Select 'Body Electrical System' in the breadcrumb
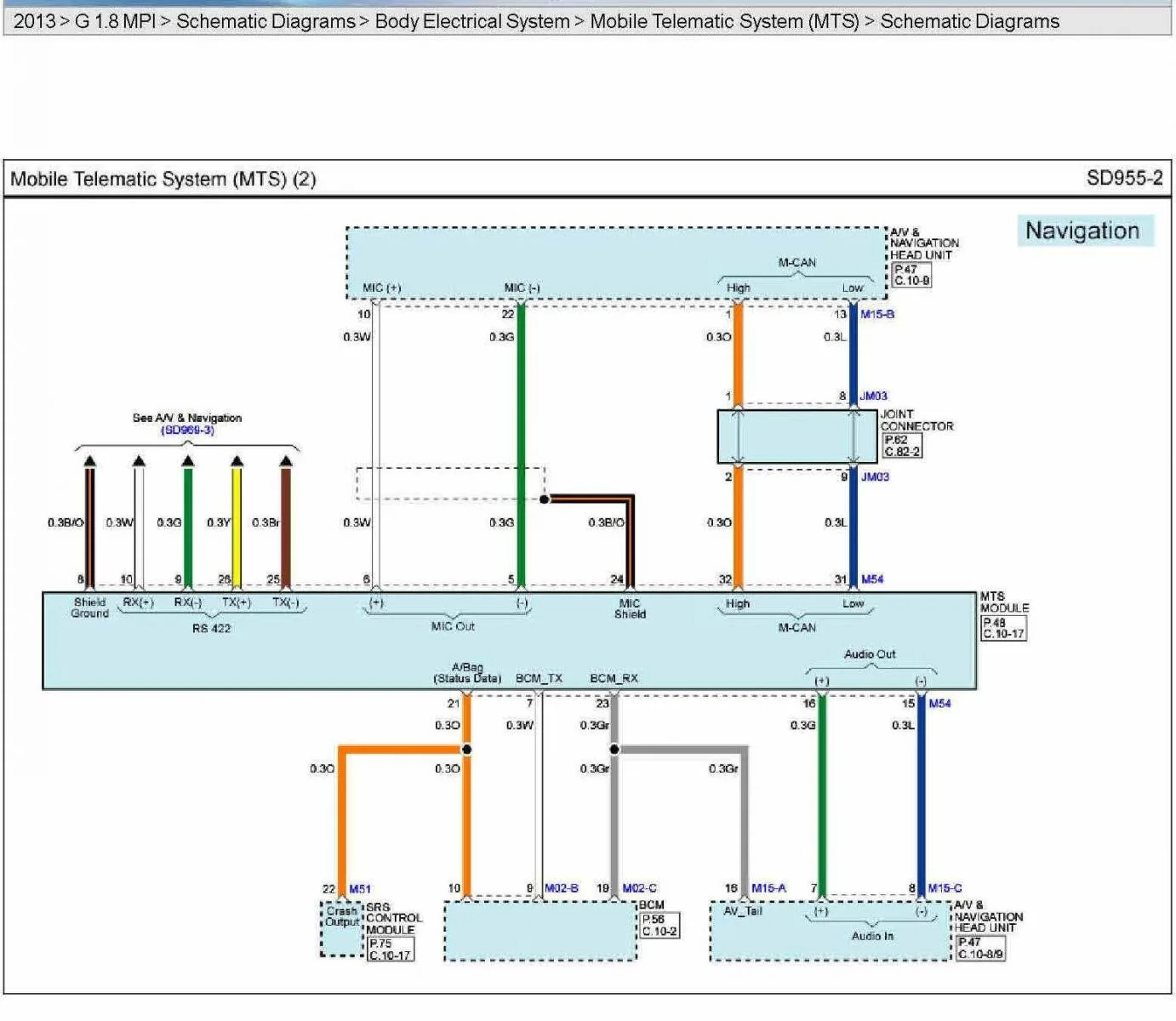 472,21
